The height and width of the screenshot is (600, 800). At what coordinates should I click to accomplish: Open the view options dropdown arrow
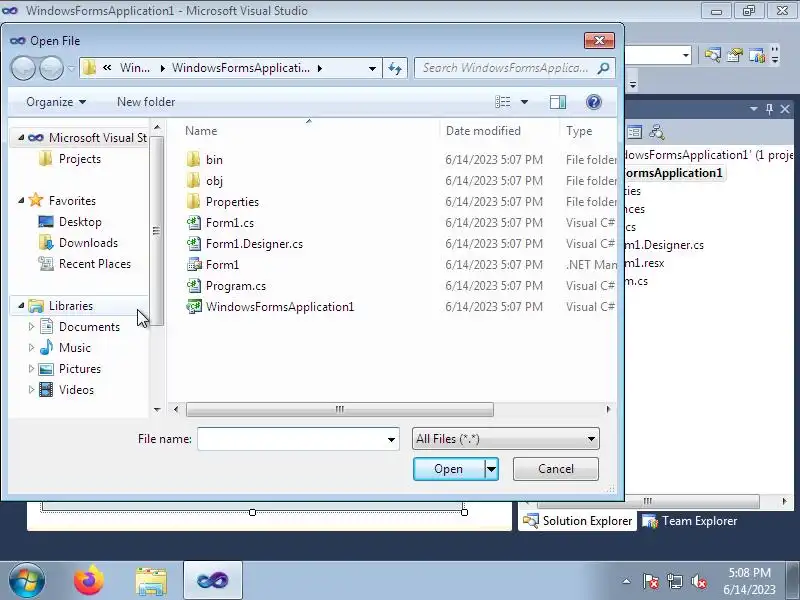click(524, 102)
